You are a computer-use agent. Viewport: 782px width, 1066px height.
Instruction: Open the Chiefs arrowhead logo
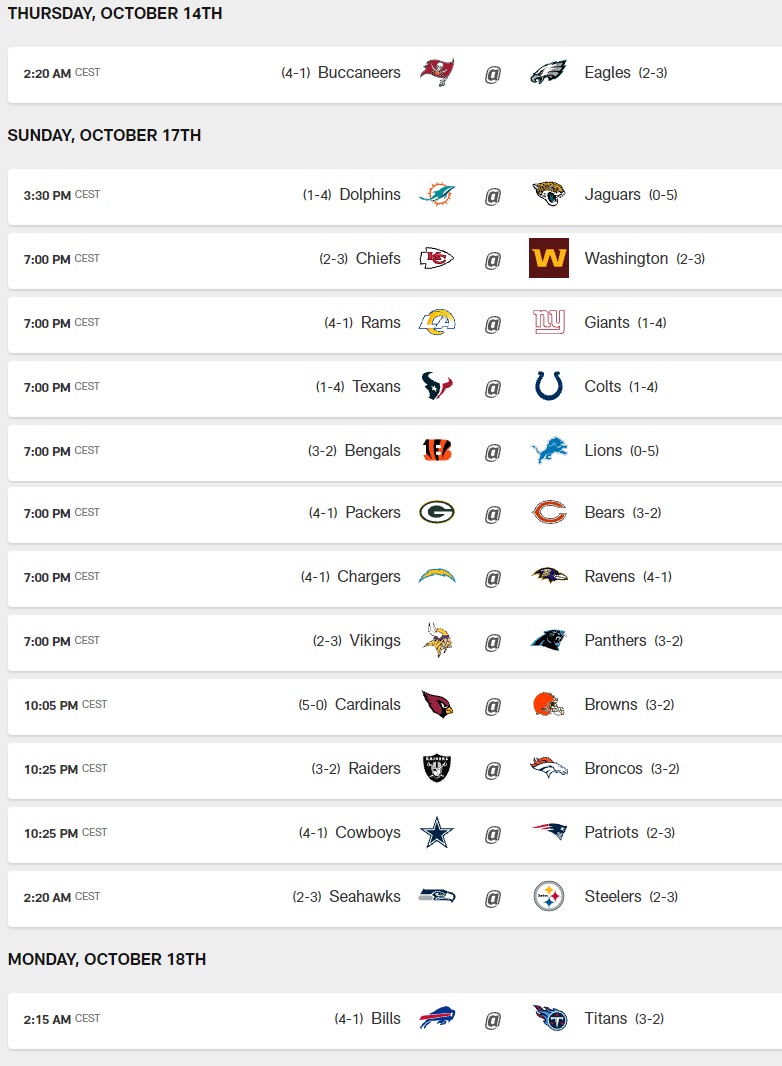pos(437,259)
